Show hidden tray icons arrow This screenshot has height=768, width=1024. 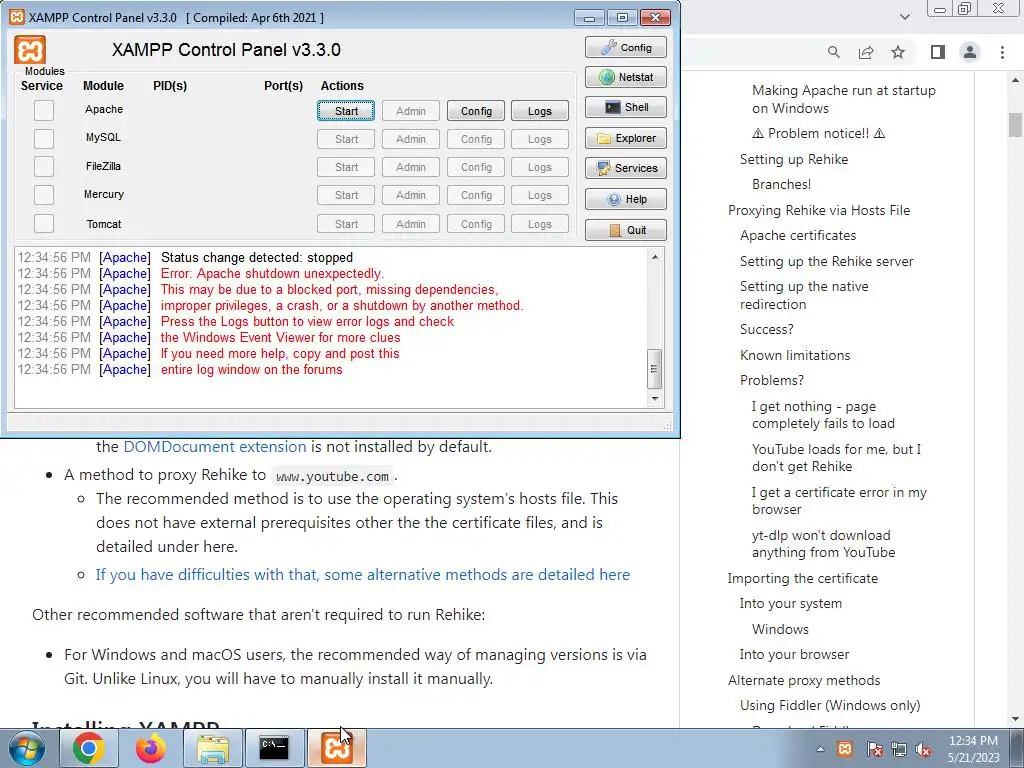click(820, 749)
